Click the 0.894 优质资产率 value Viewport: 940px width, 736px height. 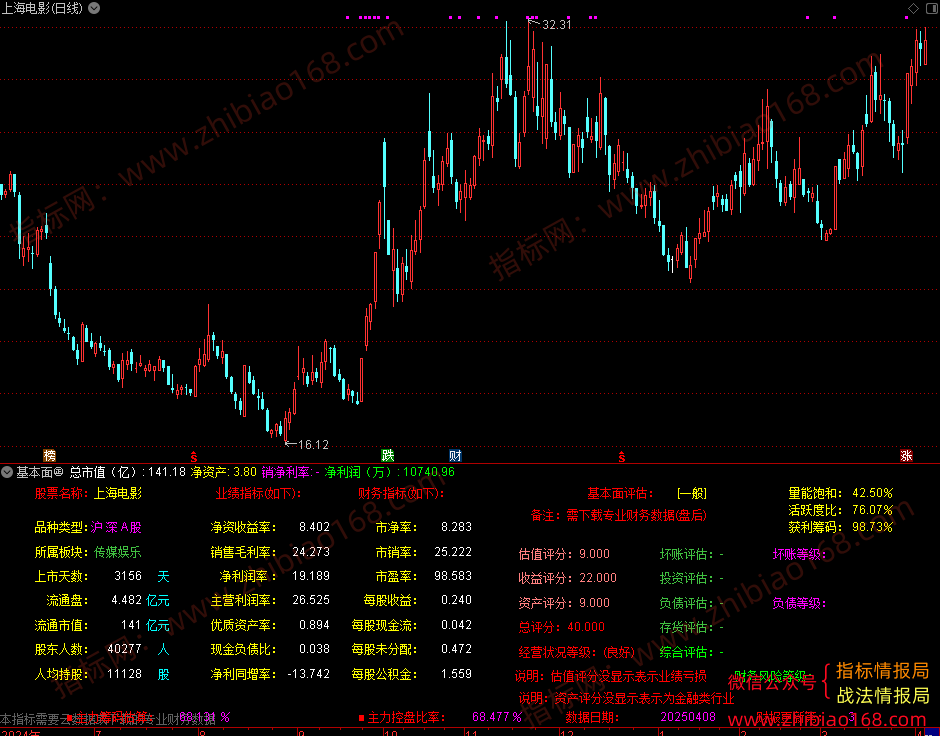click(315, 625)
